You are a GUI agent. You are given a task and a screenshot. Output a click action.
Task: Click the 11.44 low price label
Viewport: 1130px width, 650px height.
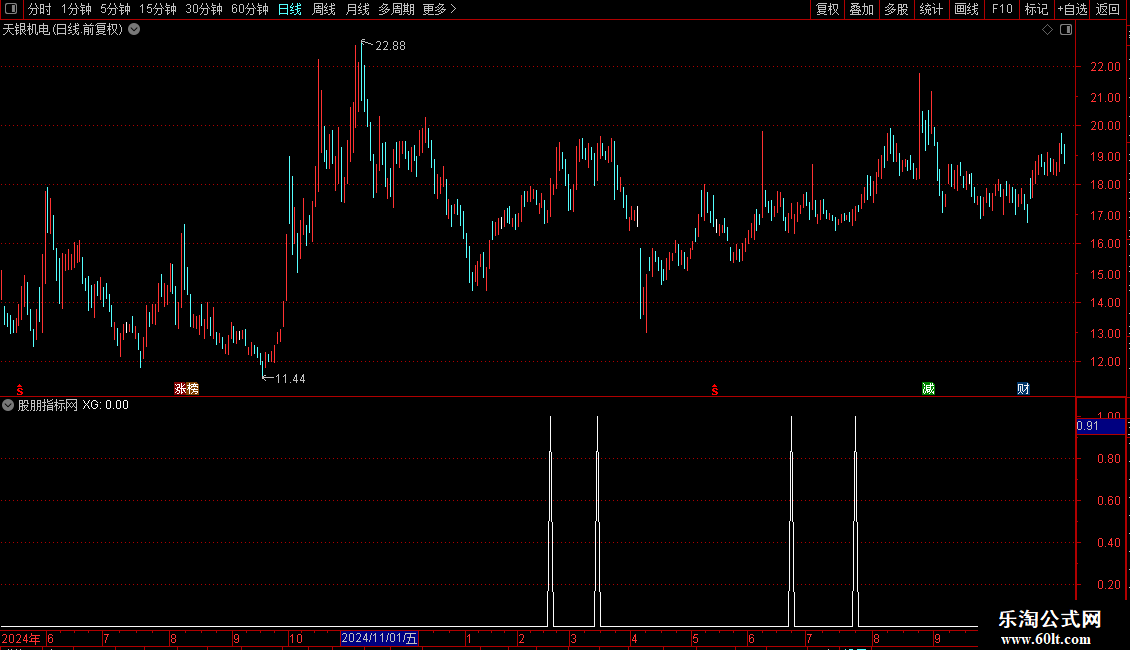(x=290, y=379)
